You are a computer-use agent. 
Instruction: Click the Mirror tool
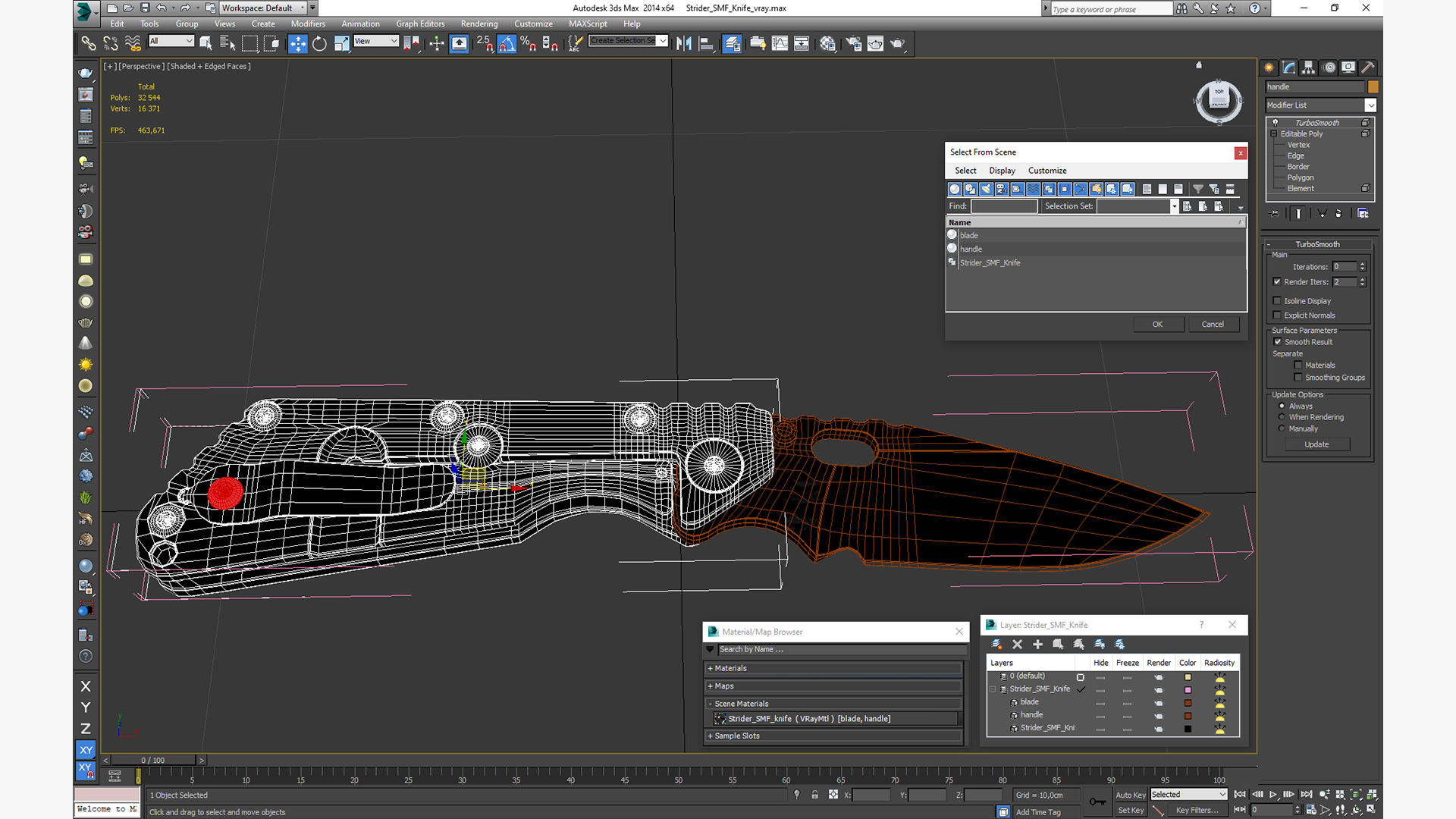[684, 44]
